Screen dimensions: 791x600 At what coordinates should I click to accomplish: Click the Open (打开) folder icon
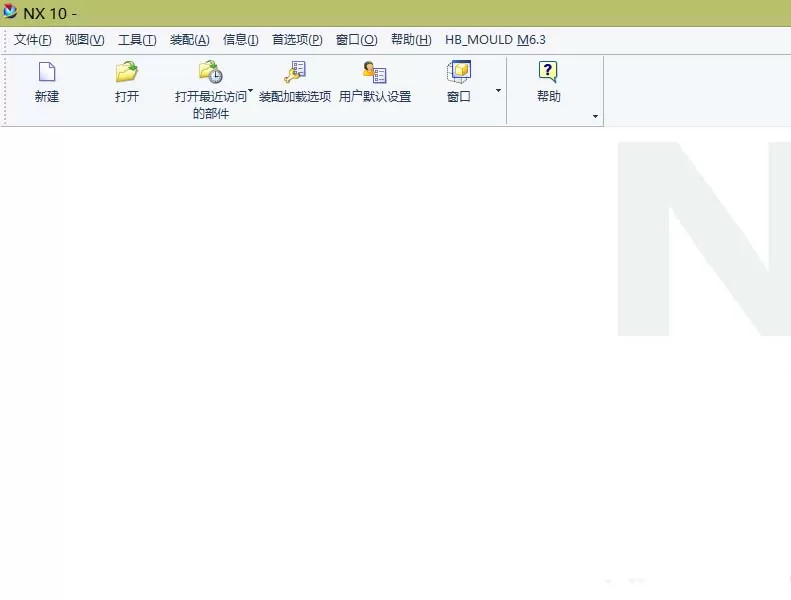126,72
